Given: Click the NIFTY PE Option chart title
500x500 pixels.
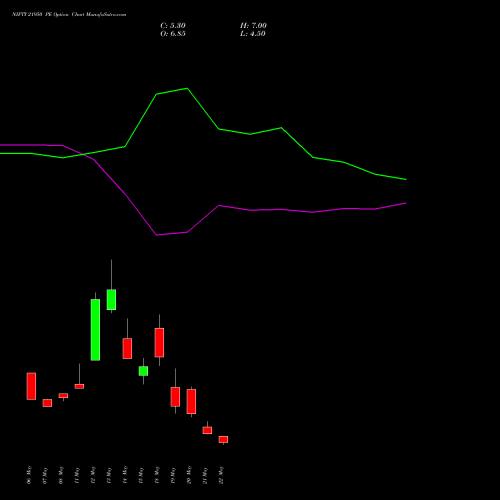Looking at the screenshot, I should coord(69,15).
